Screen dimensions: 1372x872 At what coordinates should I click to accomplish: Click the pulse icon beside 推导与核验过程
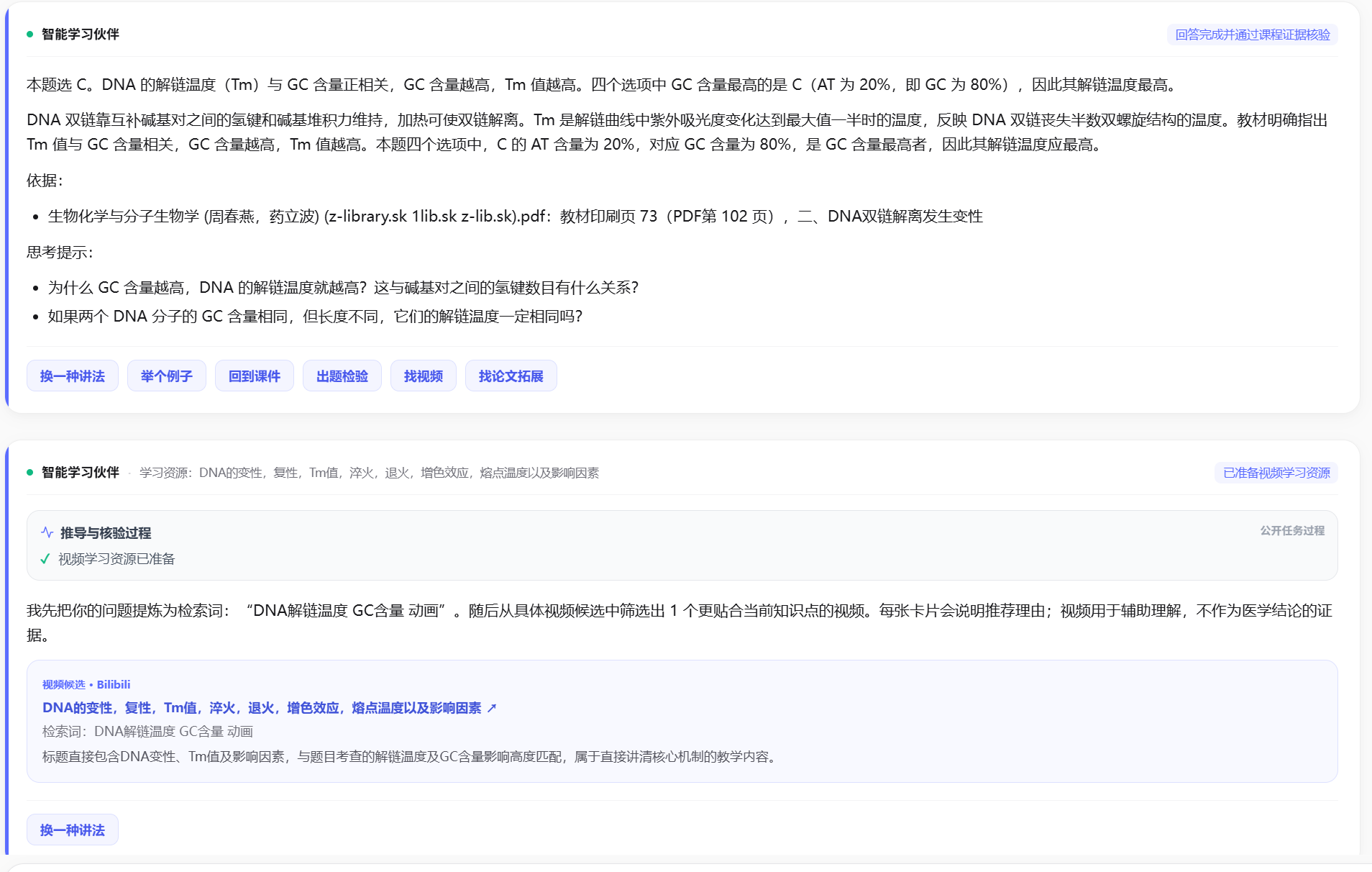click(47, 532)
